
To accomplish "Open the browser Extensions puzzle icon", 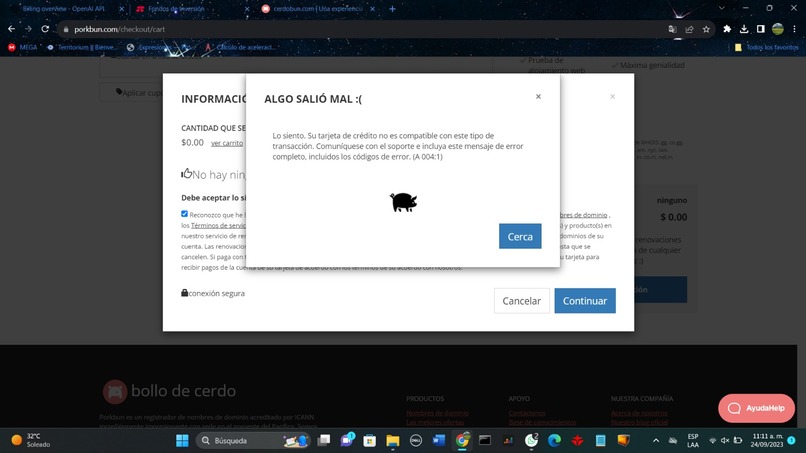I will (x=727, y=29).
